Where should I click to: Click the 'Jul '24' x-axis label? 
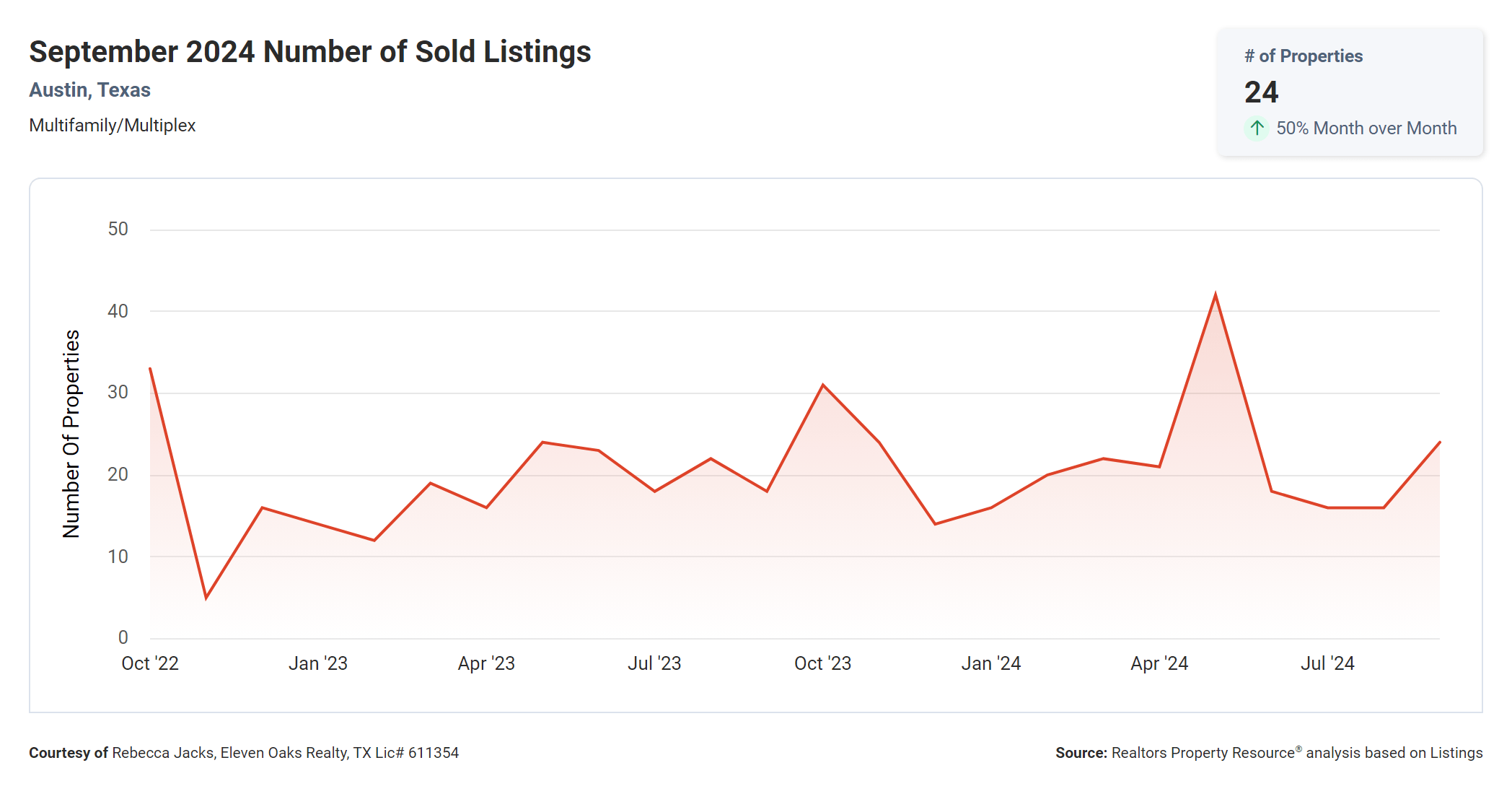1327,663
